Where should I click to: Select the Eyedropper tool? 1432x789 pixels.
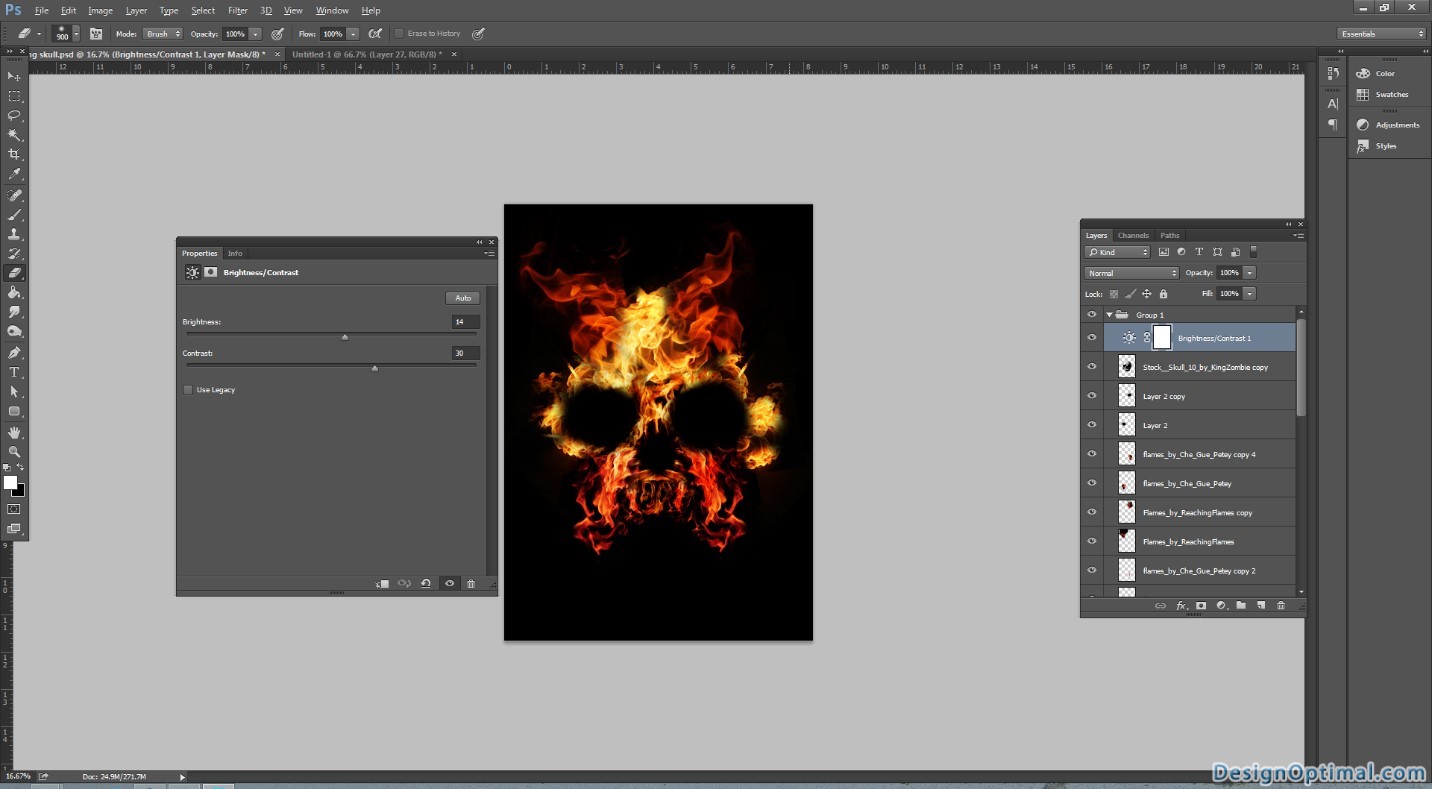point(14,174)
